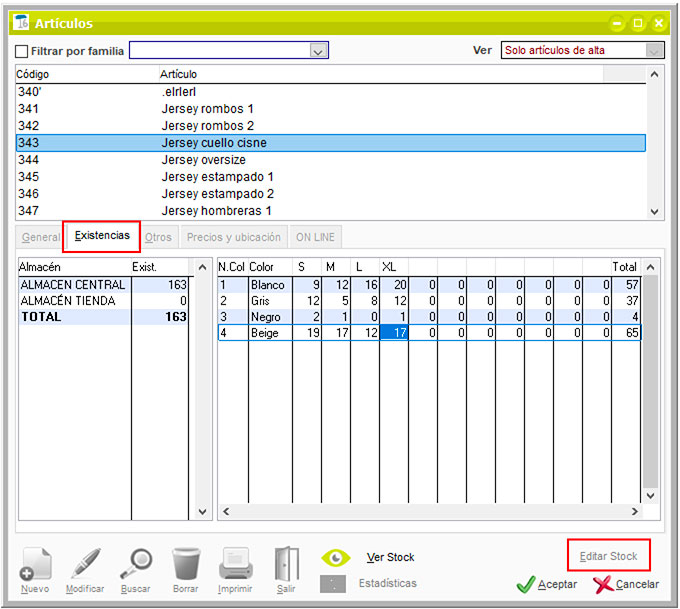Click the Modificar pencil icon
The height and width of the screenshot is (609, 680).
(85, 563)
